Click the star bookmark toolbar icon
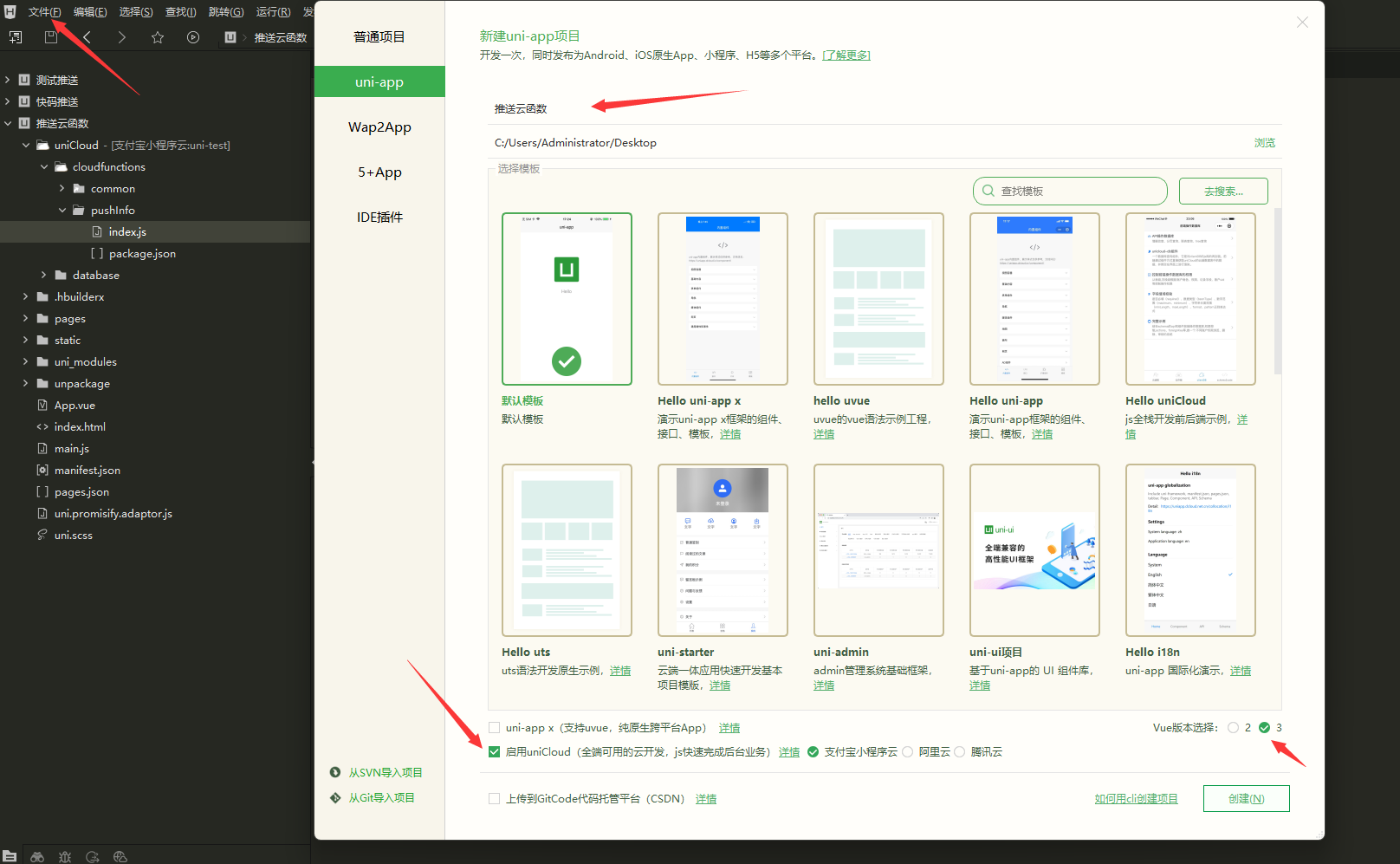Screen dimensions: 1400x864 (x=158, y=37)
